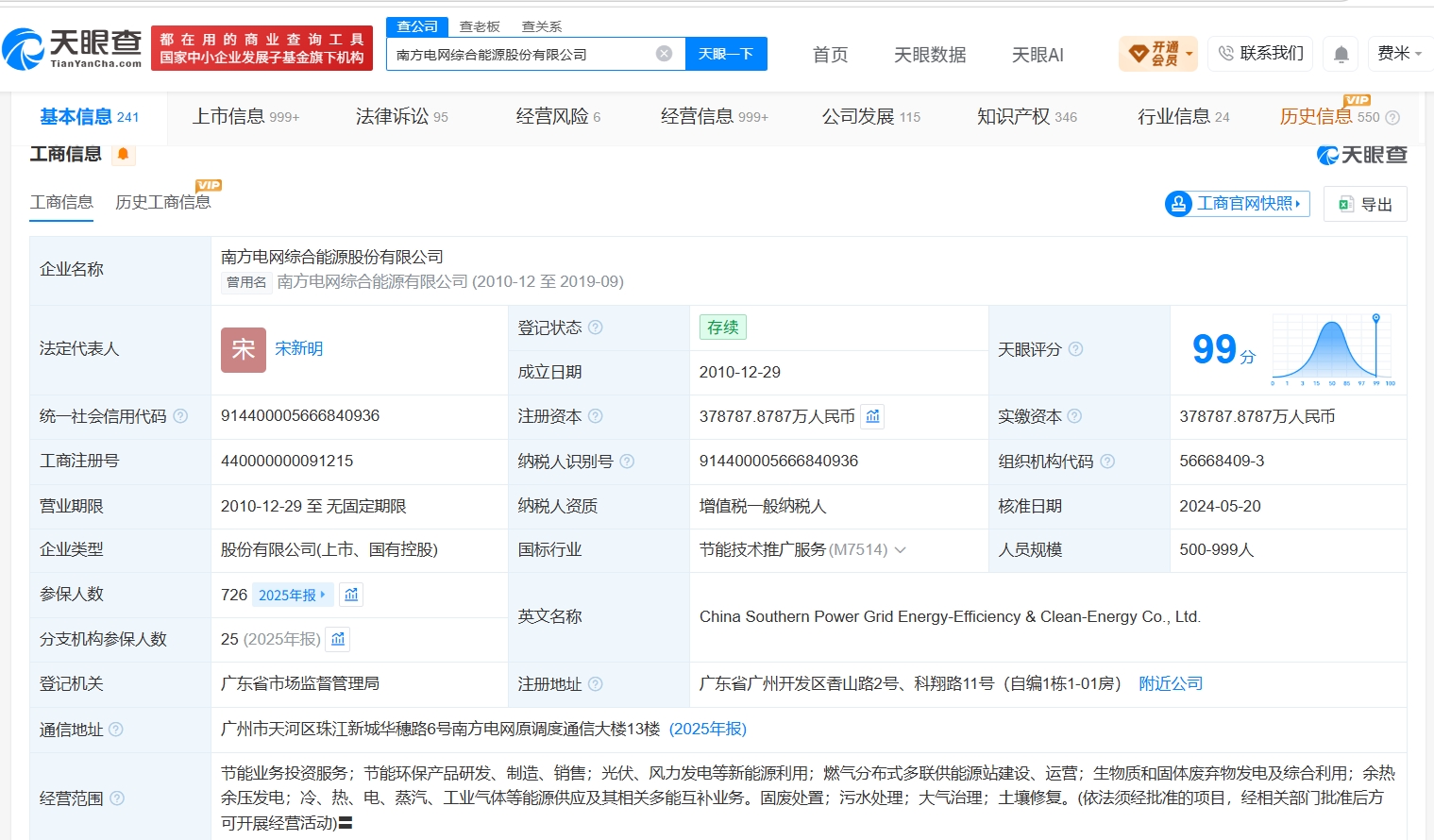
Task: Open chart icon in 分支机构参保人数 row
Action: tap(338, 639)
